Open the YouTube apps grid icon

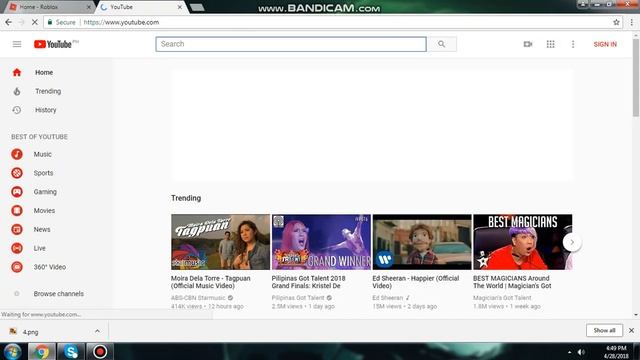(550, 44)
